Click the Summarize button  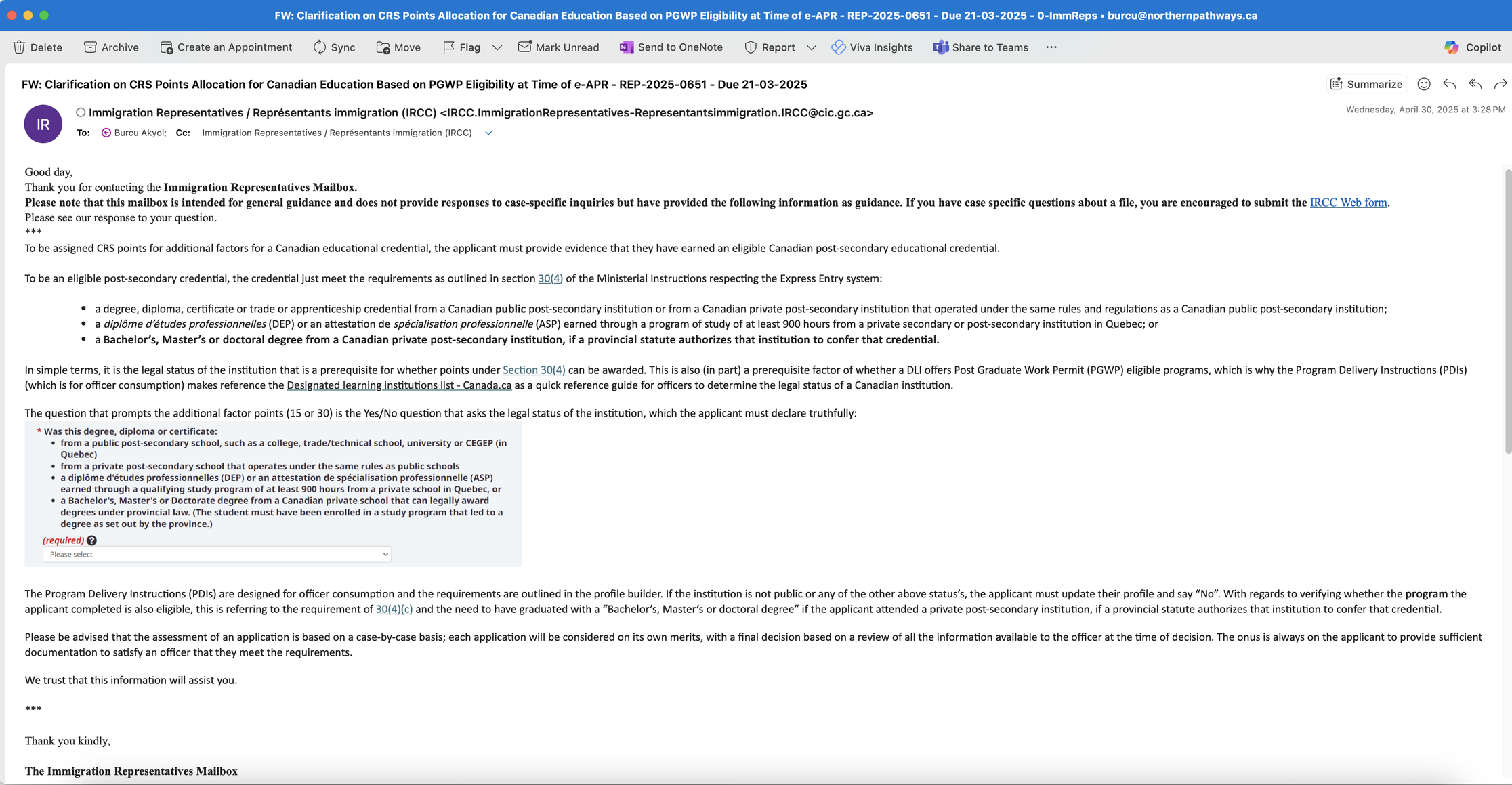click(x=1366, y=84)
